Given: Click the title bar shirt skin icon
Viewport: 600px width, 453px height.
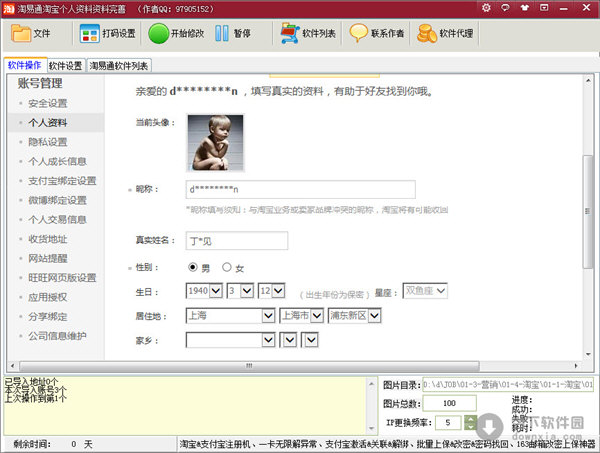Looking at the screenshot, I should pyautogui.click(x=525, y=8).
